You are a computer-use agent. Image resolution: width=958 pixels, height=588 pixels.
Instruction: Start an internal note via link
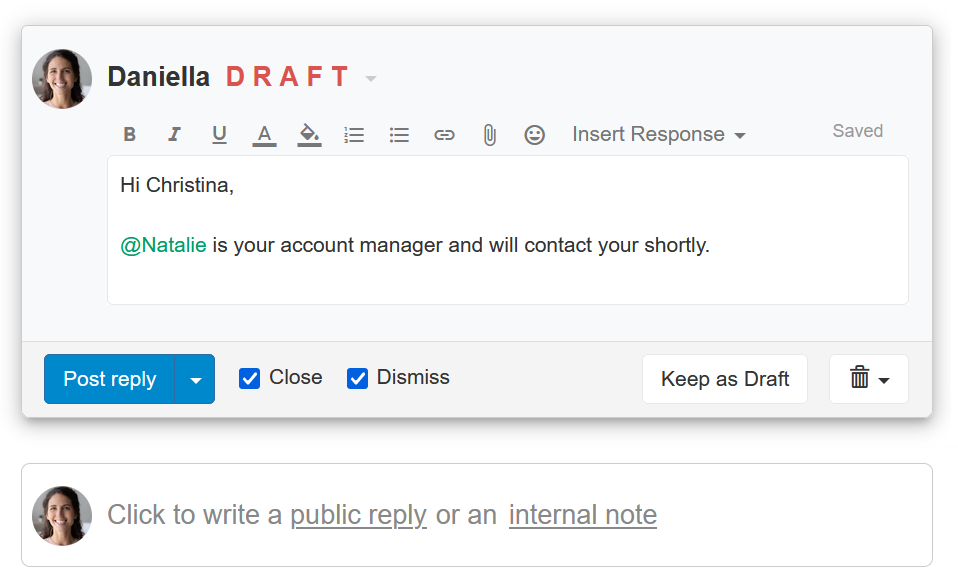582,515
